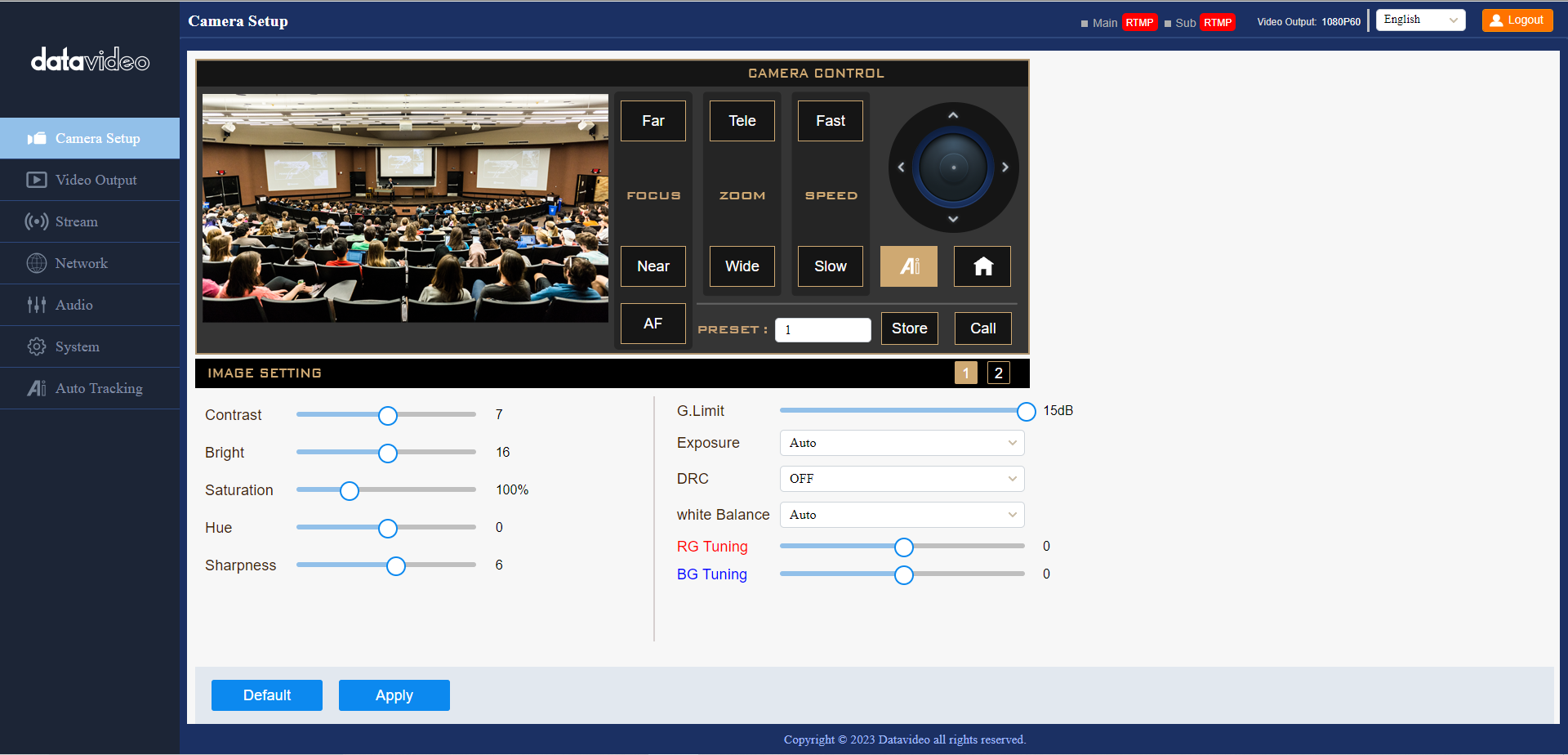Viewport: 1568px width, 755px height.
Task: Reset settings with Default button
Action: coord(266,695)
